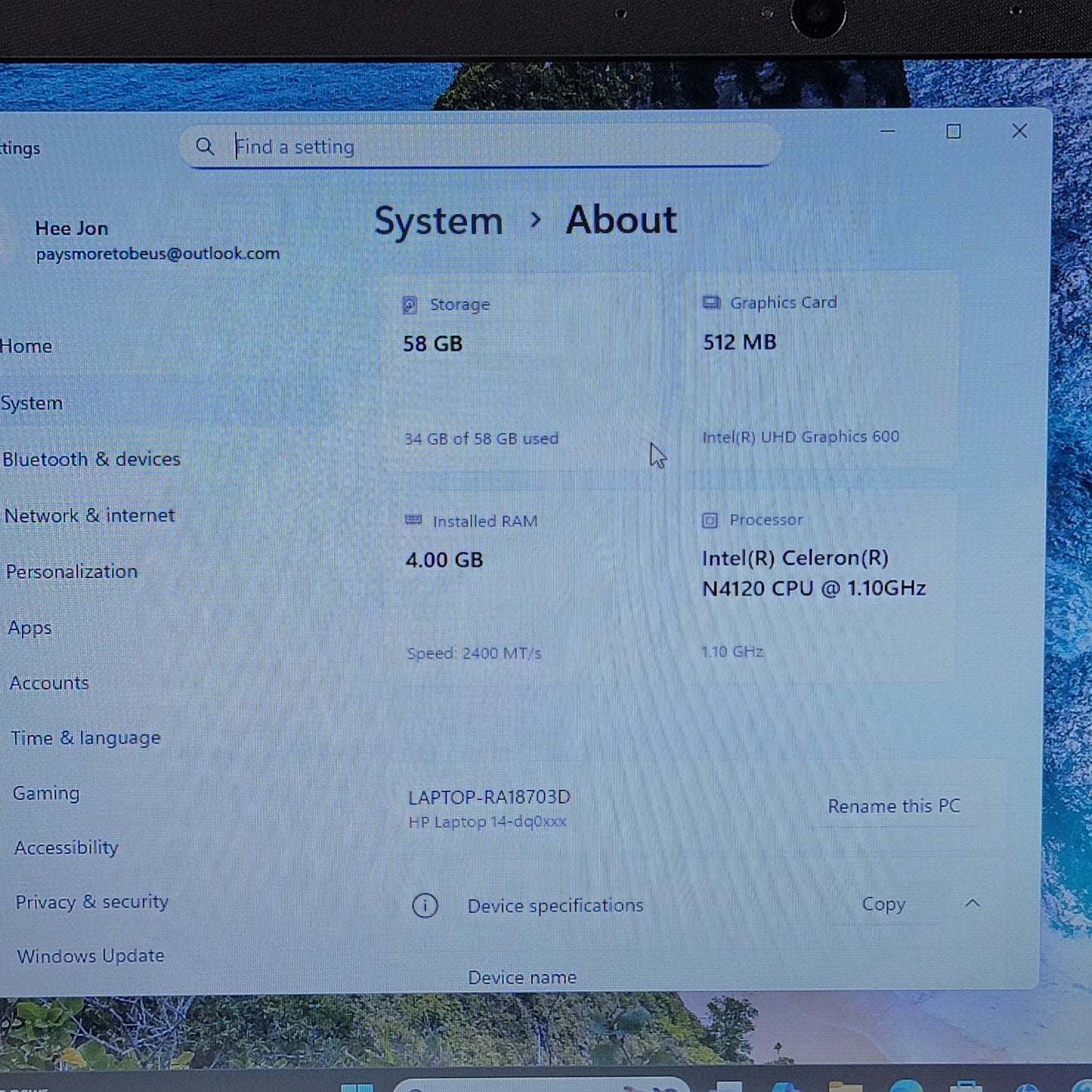This screenshot has height=1092, width=1092.
Task: Open Time & language settings
Action: click(85, 738)
